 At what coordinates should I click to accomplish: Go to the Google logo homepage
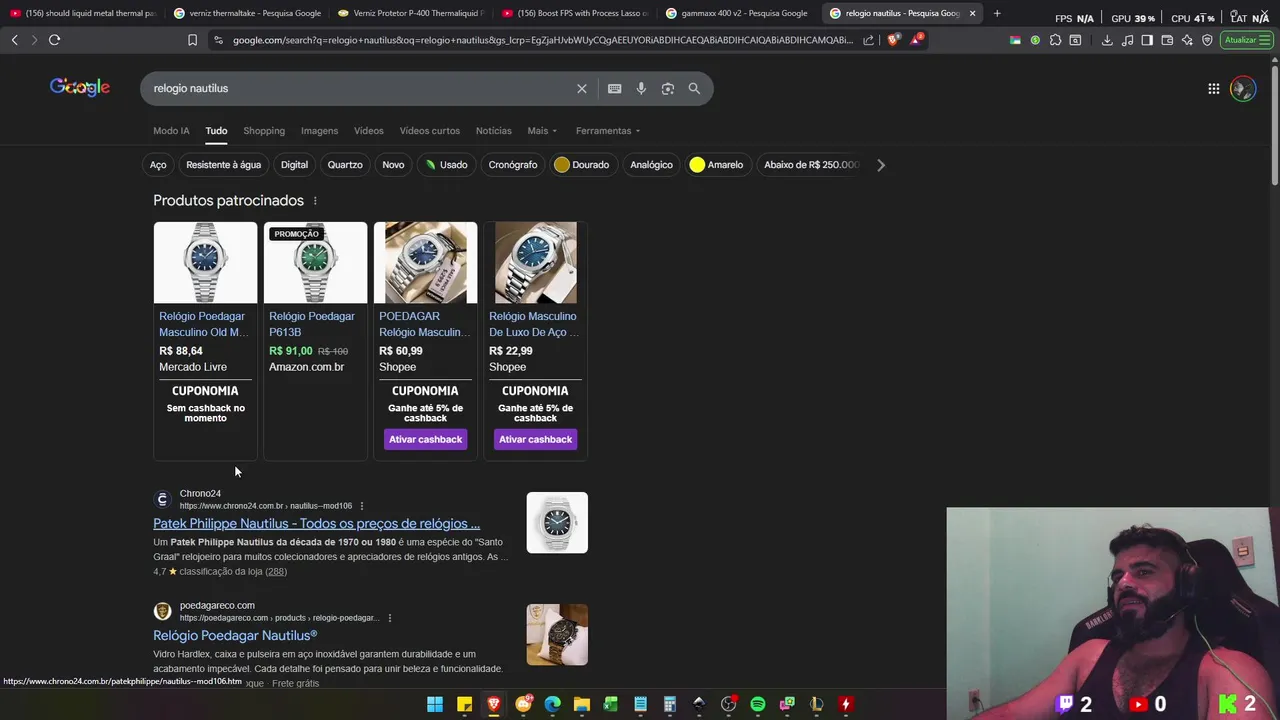[80, 87]
